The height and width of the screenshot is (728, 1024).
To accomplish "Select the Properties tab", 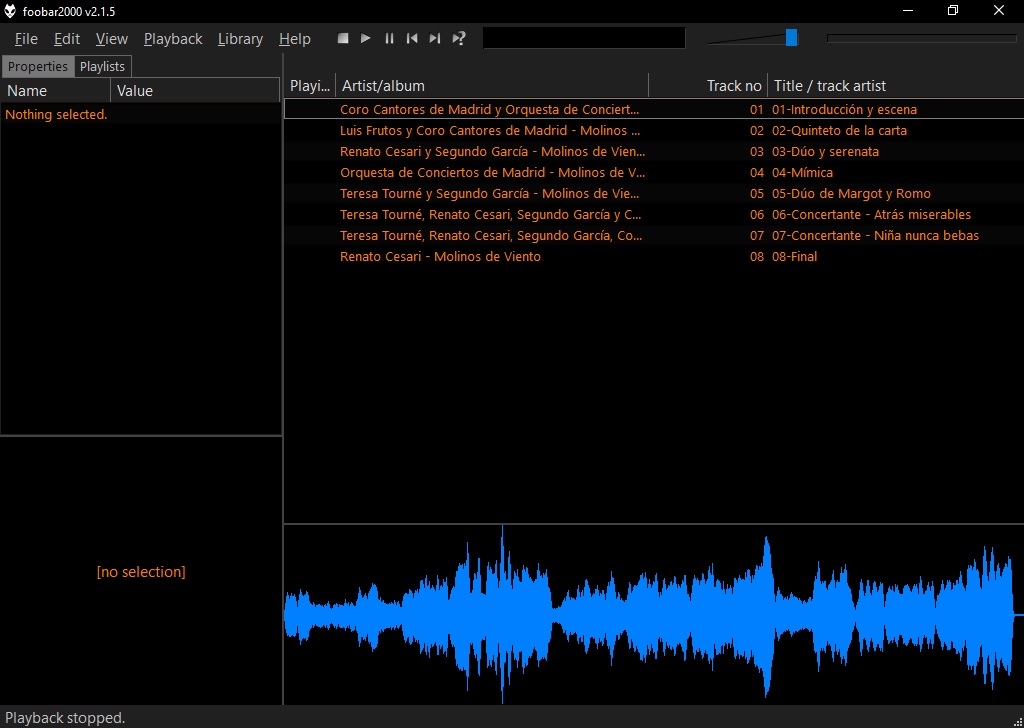I will [x=38, y=67].
